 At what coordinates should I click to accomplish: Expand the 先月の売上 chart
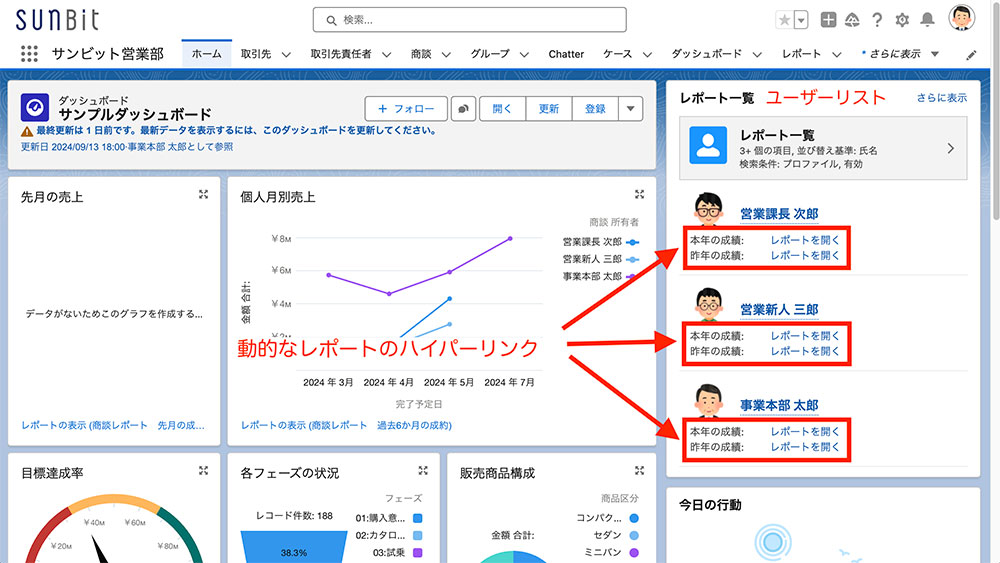click(x=203, y=194)
